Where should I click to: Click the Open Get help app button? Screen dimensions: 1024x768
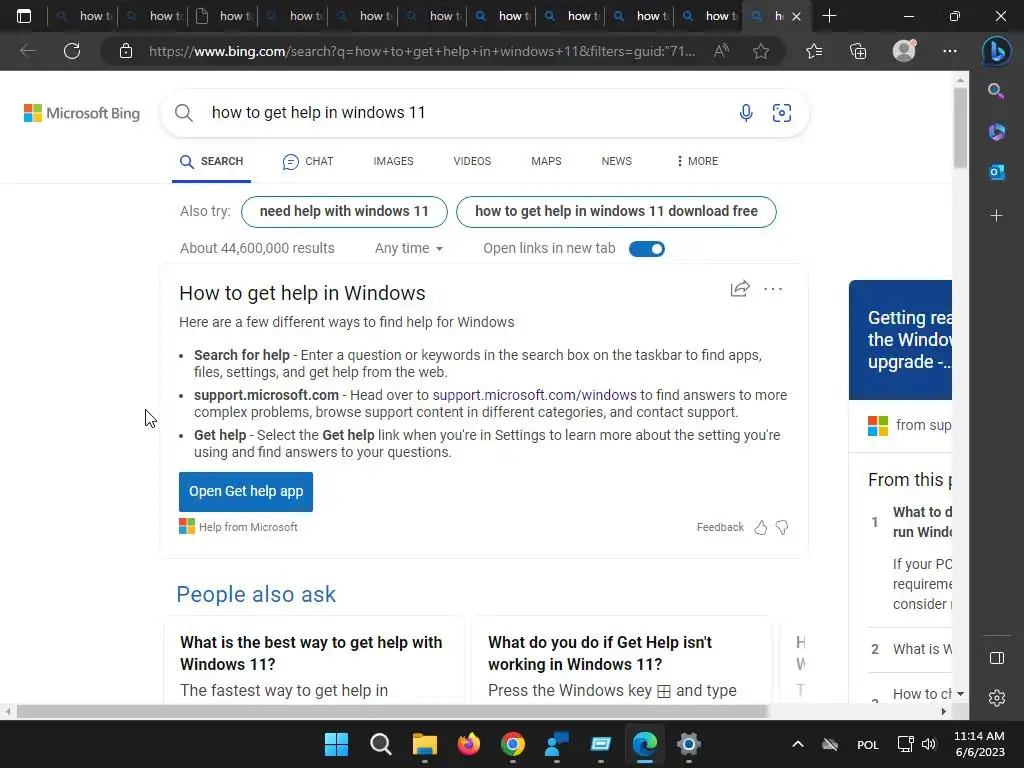(246, 492)
